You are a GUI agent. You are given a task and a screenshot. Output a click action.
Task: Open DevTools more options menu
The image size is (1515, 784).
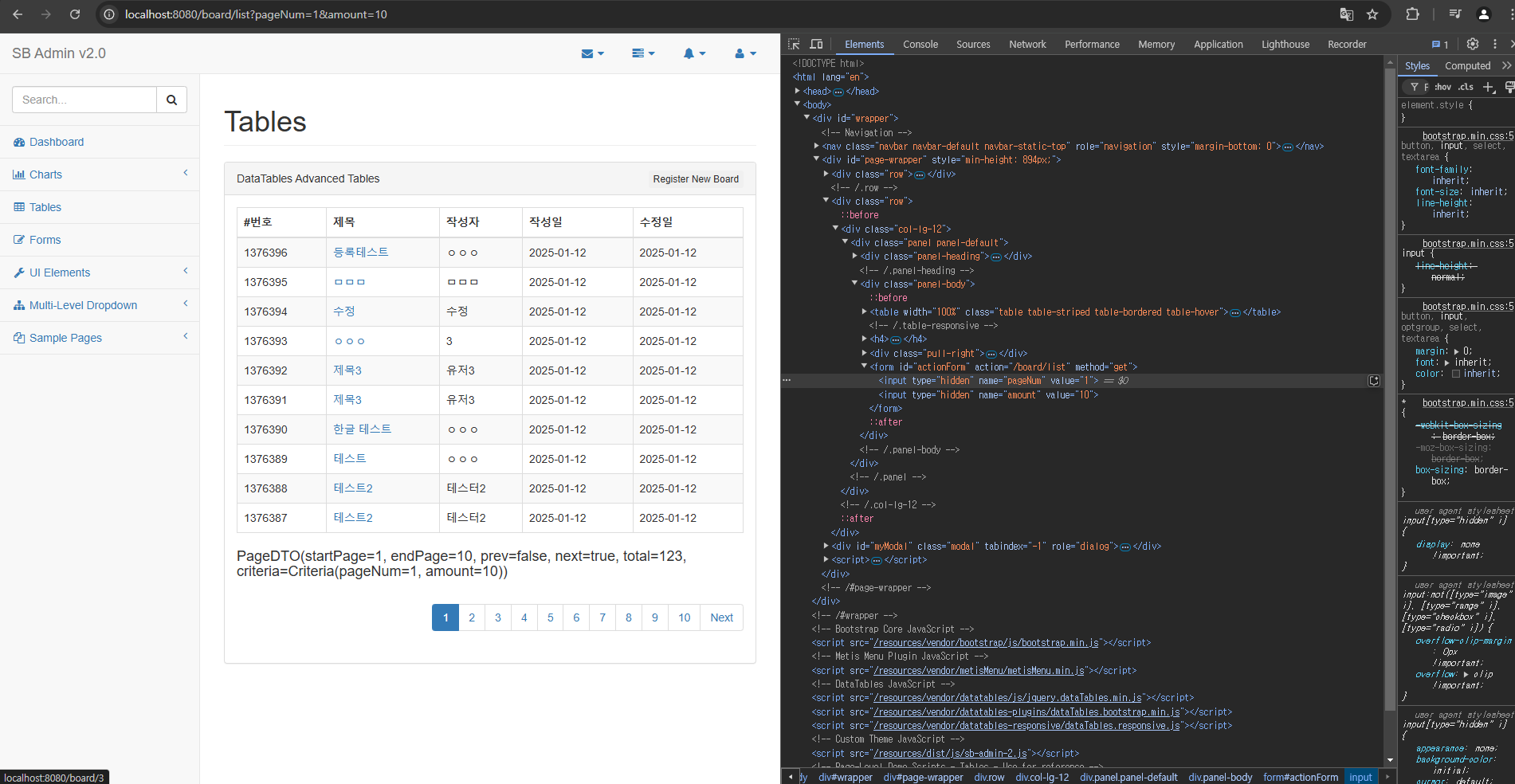1495,45
